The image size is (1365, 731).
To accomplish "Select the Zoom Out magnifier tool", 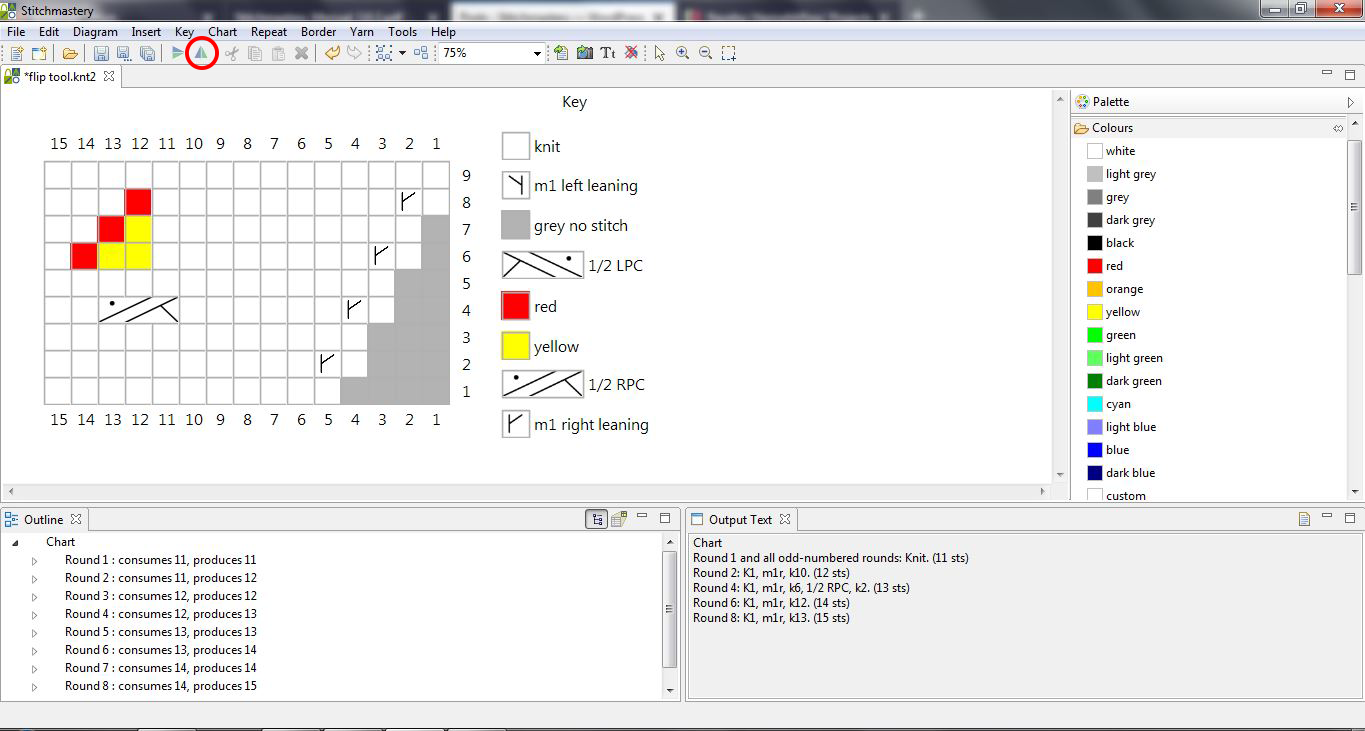I will click(706, 53).
